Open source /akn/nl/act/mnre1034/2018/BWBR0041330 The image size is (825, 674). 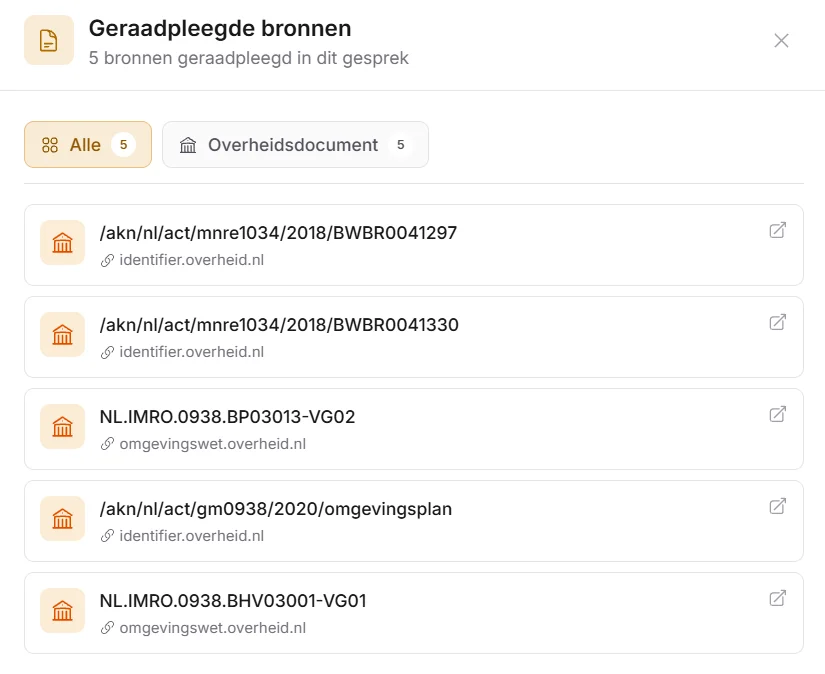[279, 325]
